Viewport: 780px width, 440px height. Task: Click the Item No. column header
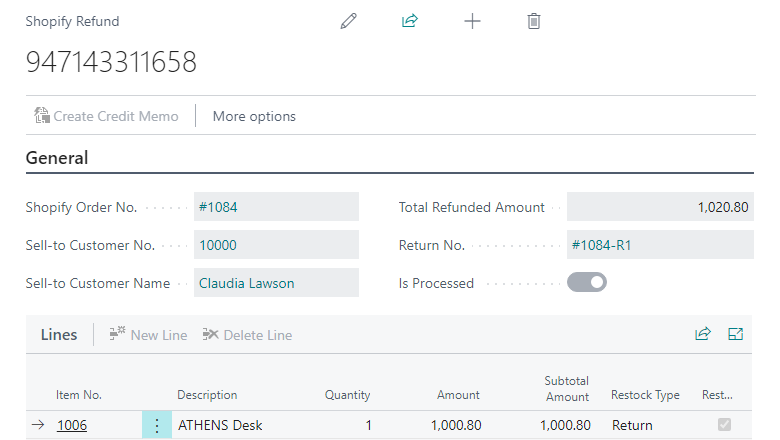(79, 395)
